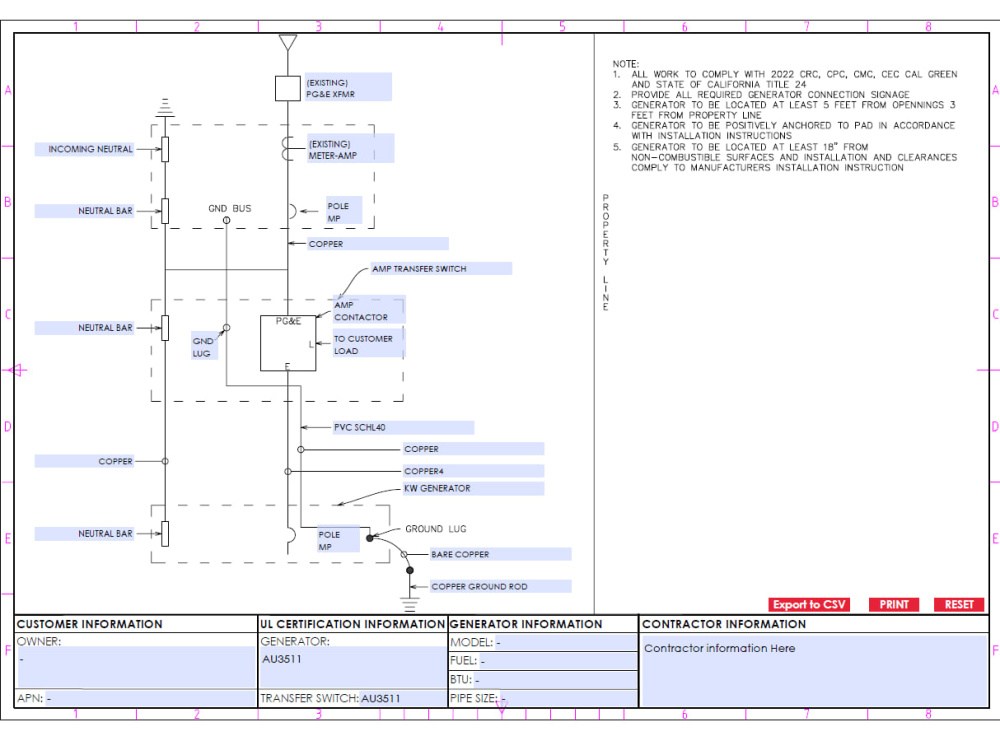Click the KW GENERATOR field
This screenshot has height=750, width=1000.
click(473, 489)
